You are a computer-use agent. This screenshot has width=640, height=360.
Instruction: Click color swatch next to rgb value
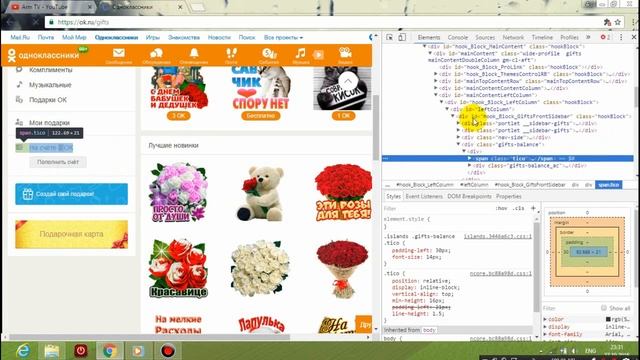pyautogui.click(x=608, y=319)
